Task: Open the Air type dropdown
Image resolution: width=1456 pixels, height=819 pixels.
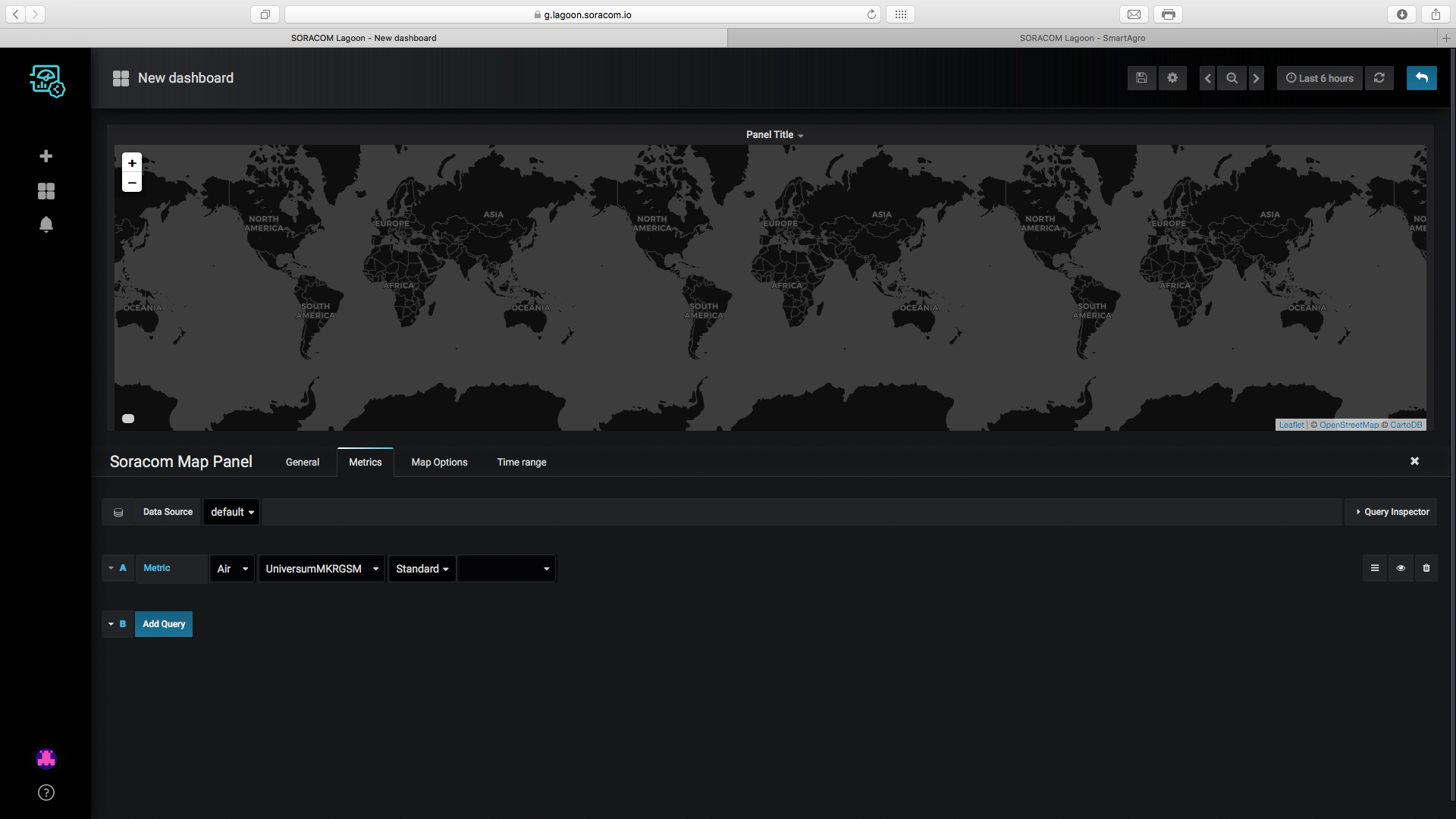Action: click(x=232, y=569)
